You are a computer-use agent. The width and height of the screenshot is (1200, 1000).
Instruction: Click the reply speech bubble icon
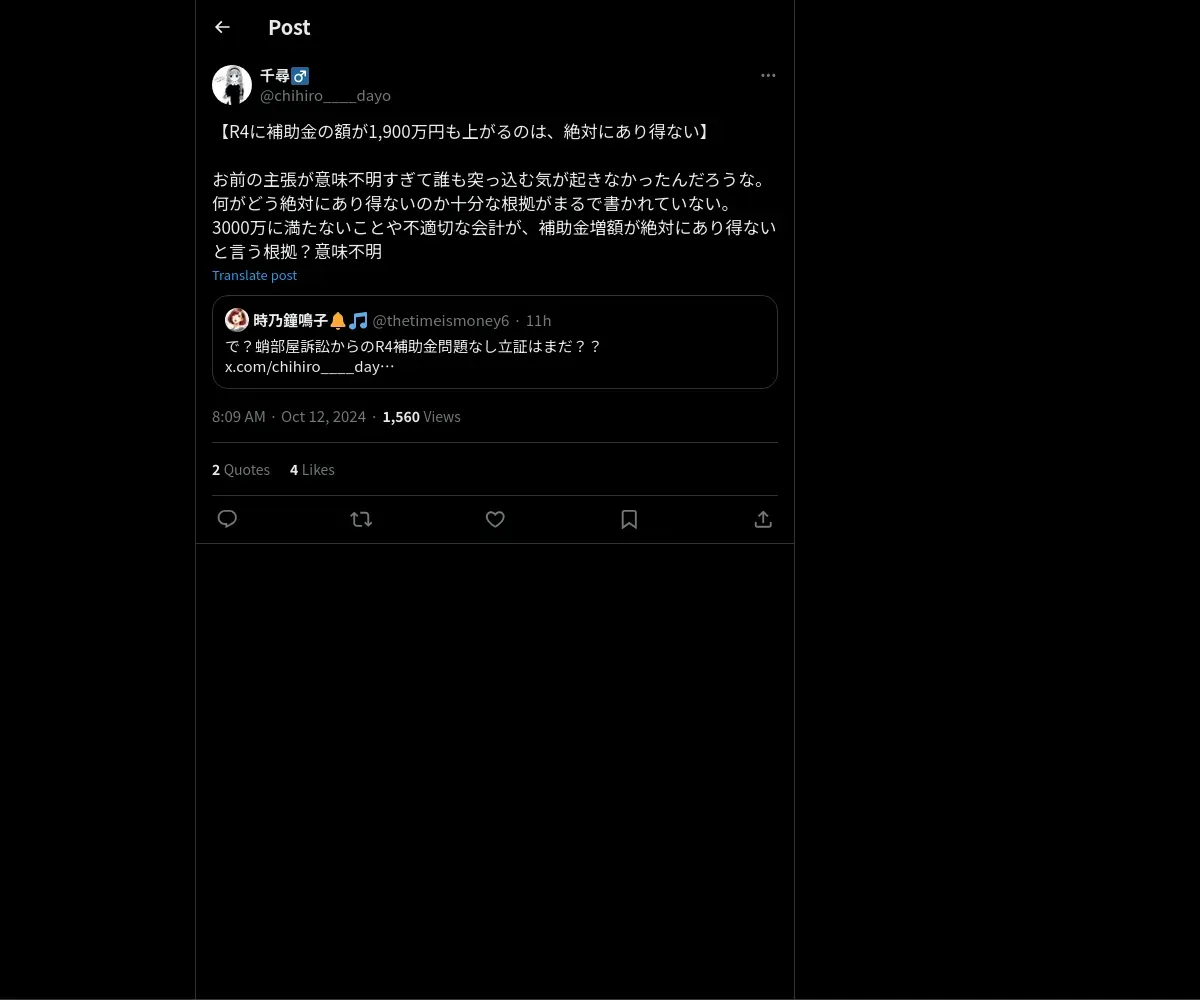(x=227, y=519)
